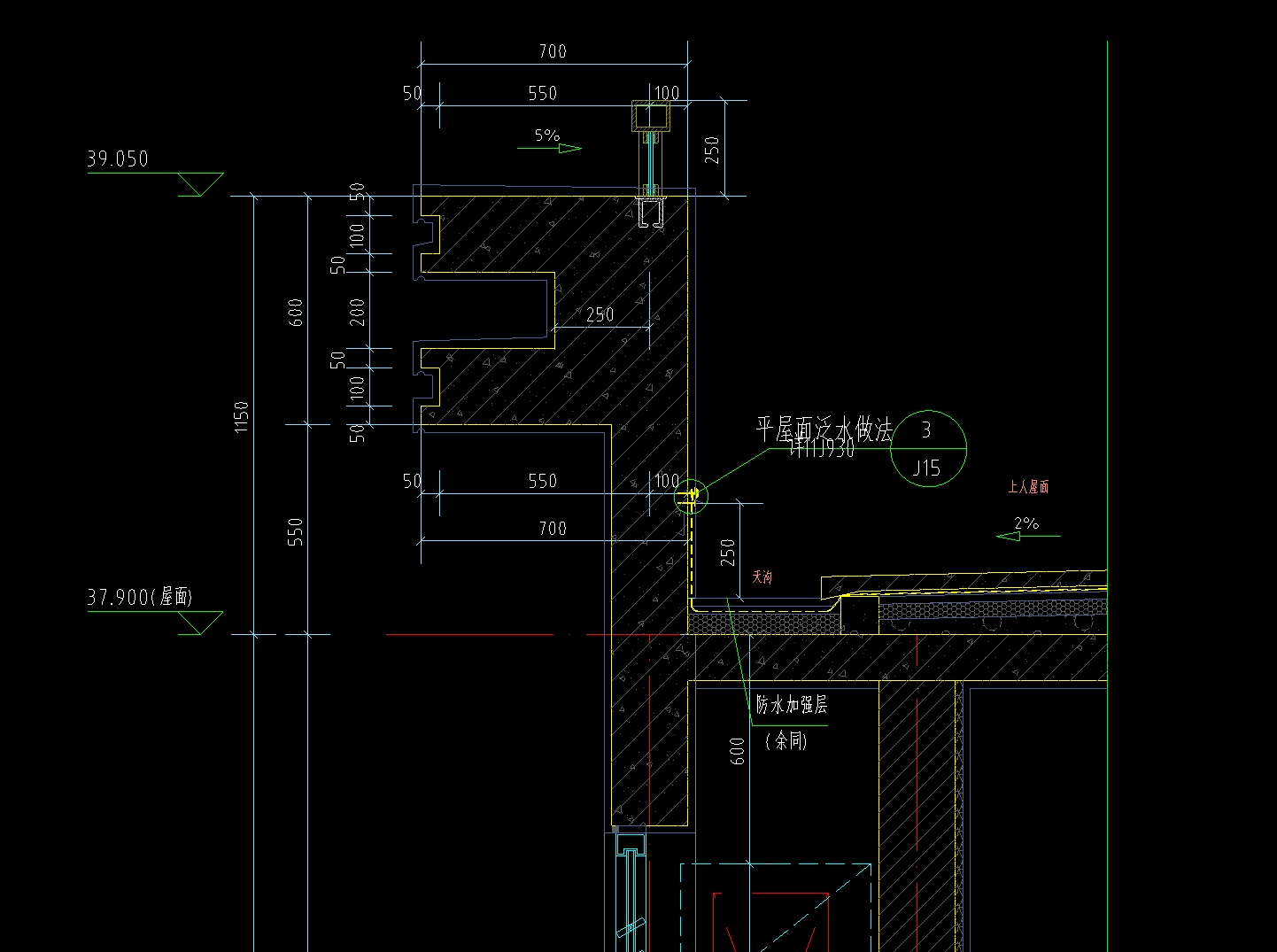Select the small green circle at flashing detail
The width and height of the screenshot is (1277, 952).
692,496
